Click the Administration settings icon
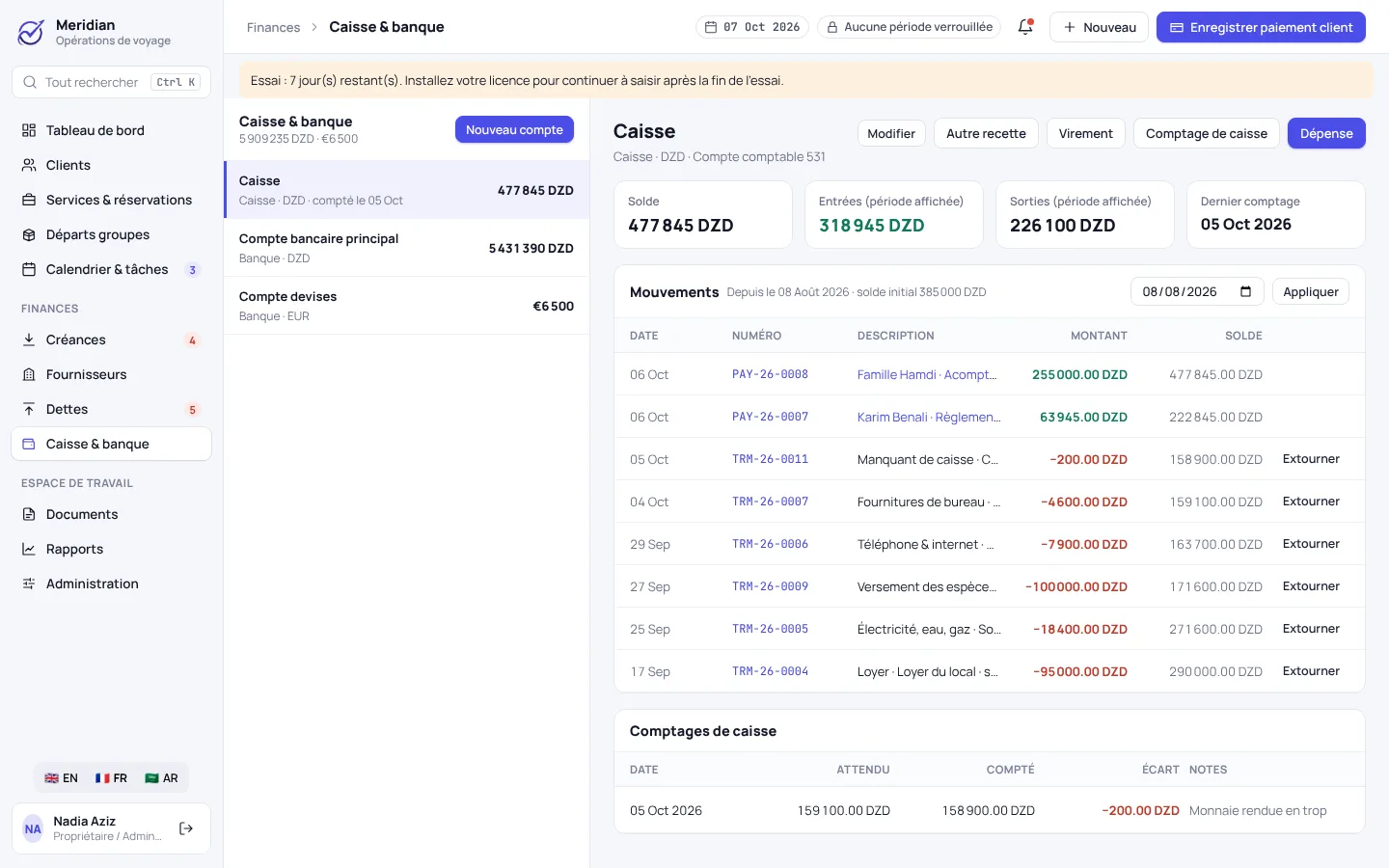1389x868 pixels. tap(29, 583)
